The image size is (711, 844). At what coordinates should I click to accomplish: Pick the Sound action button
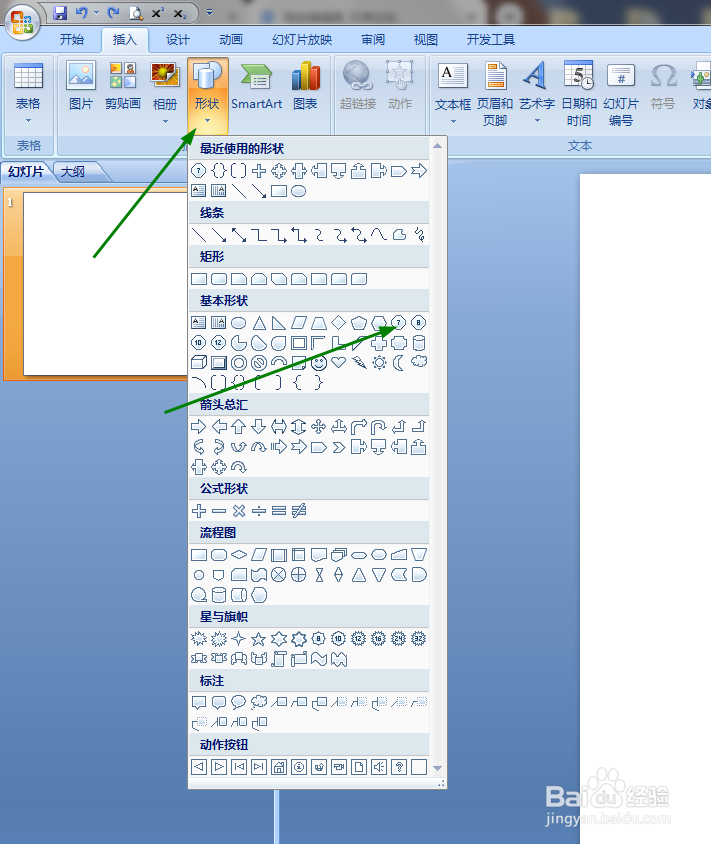click(379, 766)
